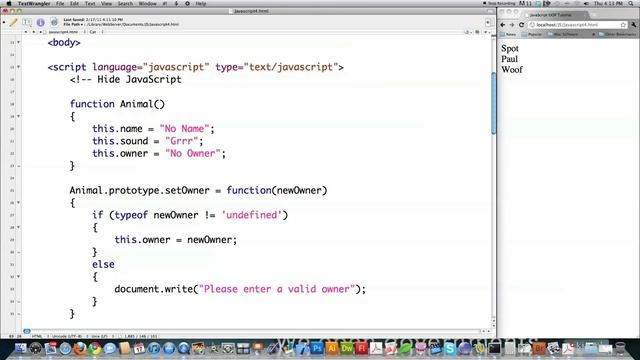Collapse the body tag fold triangle
Screen dimensions: 640x360
[18, 42]
